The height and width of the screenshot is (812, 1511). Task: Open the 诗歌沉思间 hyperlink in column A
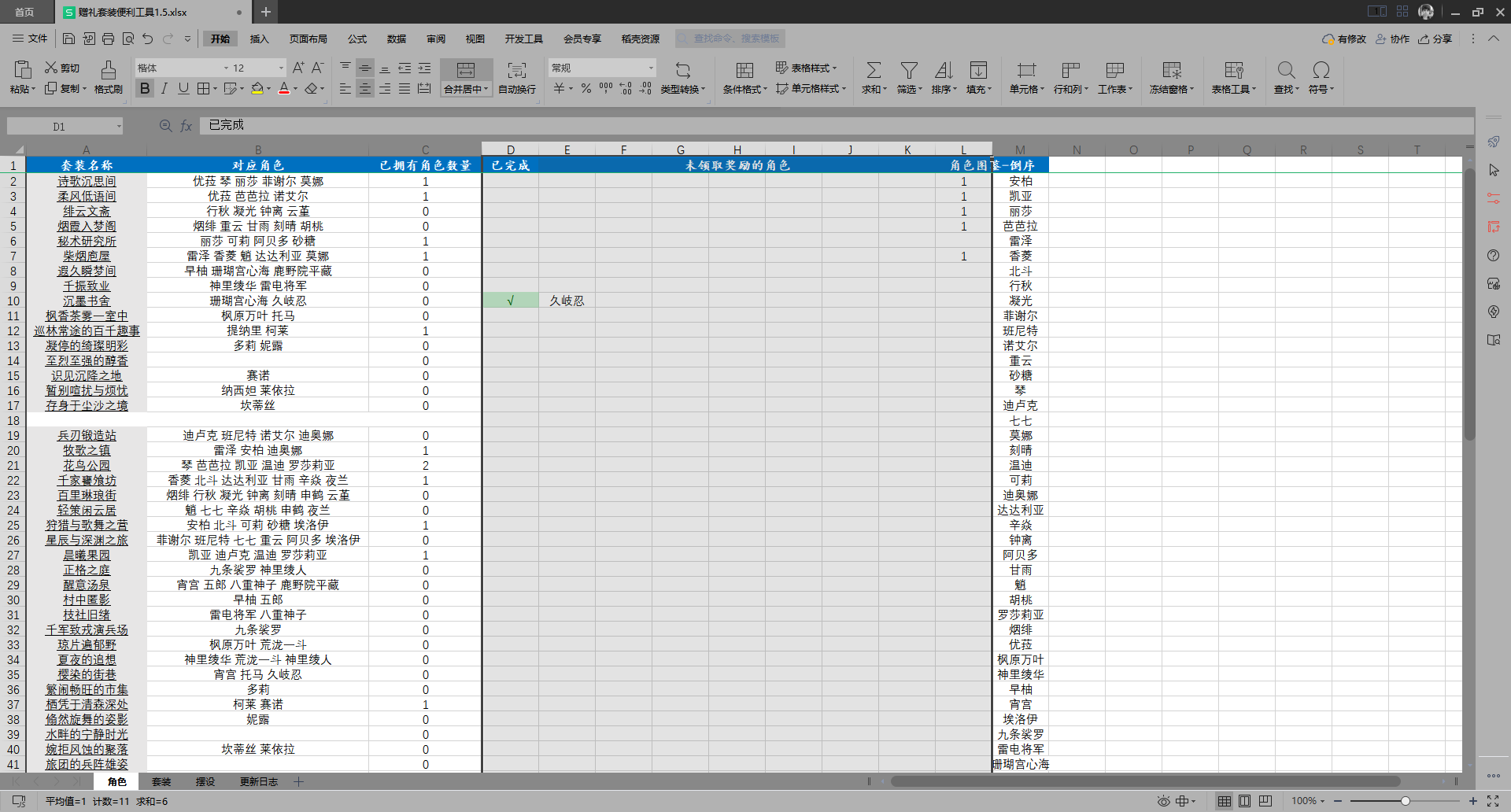[87, 181]
